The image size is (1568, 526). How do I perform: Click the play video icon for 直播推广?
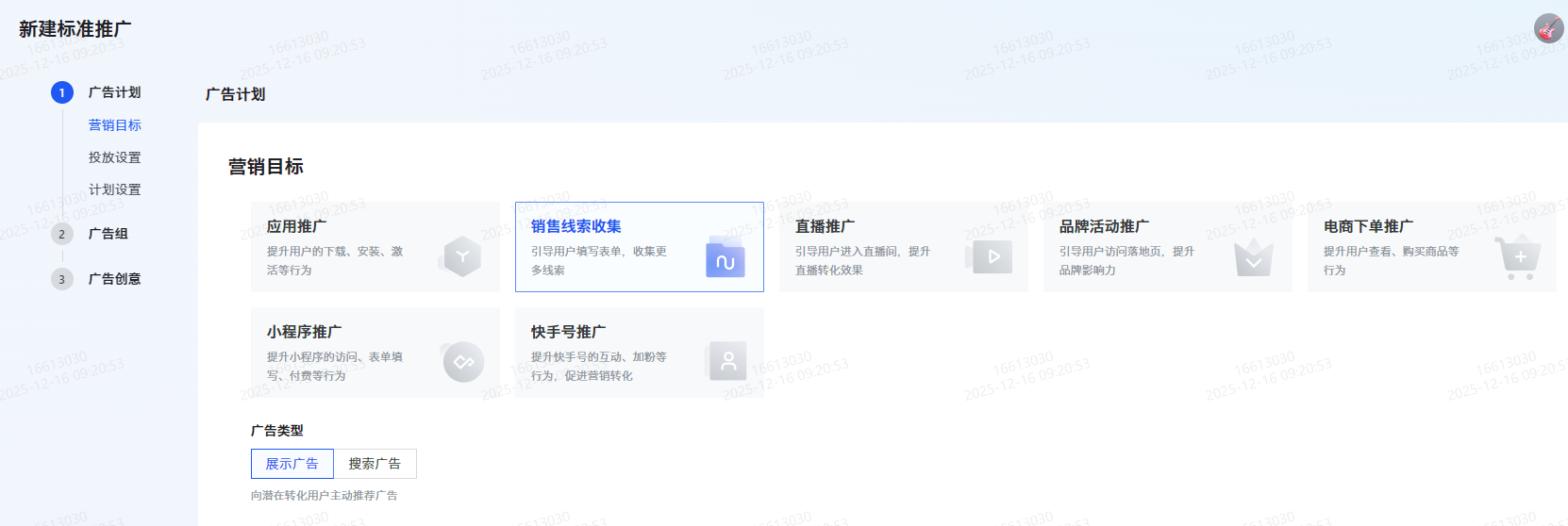[x=991, y=256]
